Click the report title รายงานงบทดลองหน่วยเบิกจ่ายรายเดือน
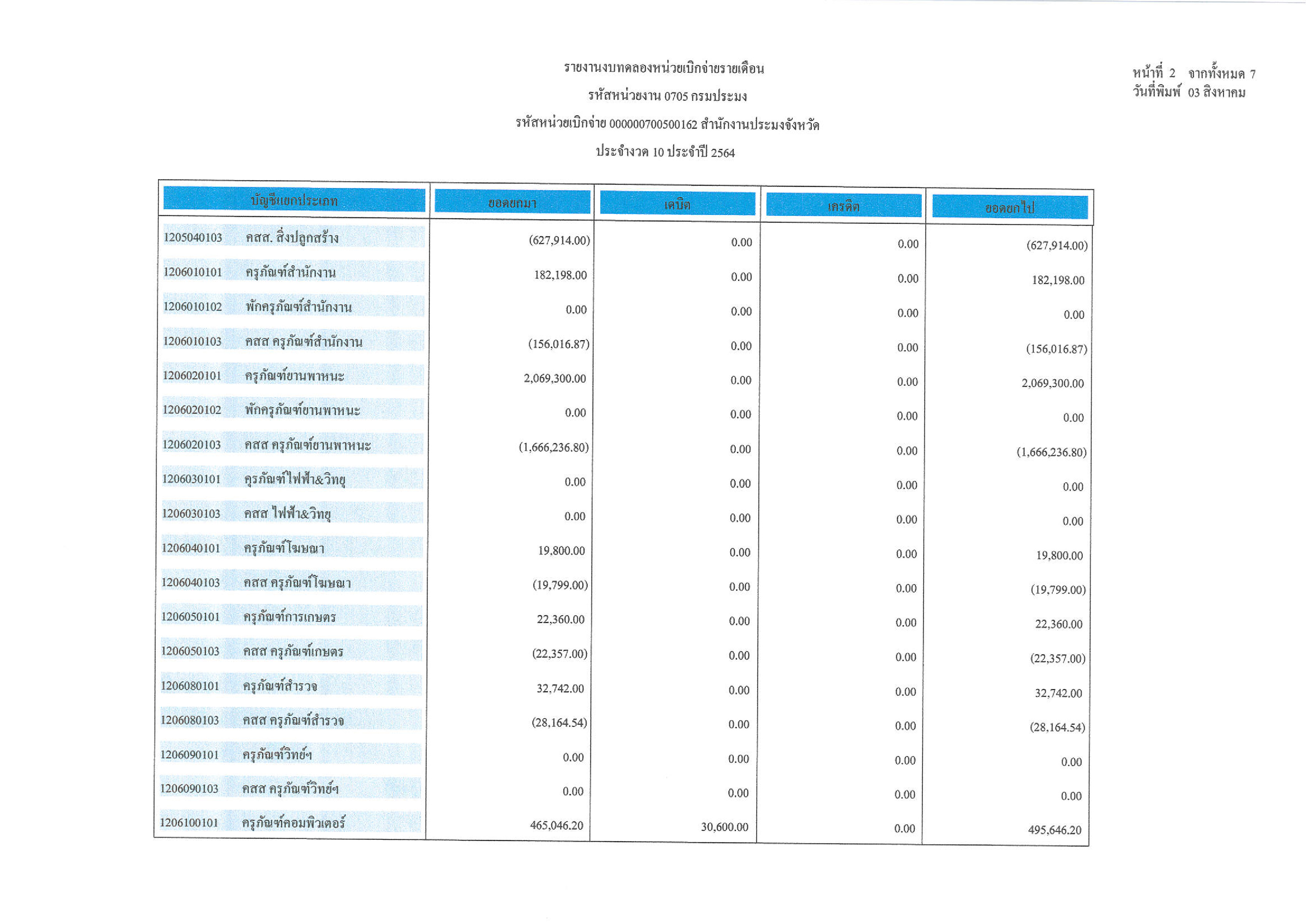The image size is (1306, 924). (665, 68)
